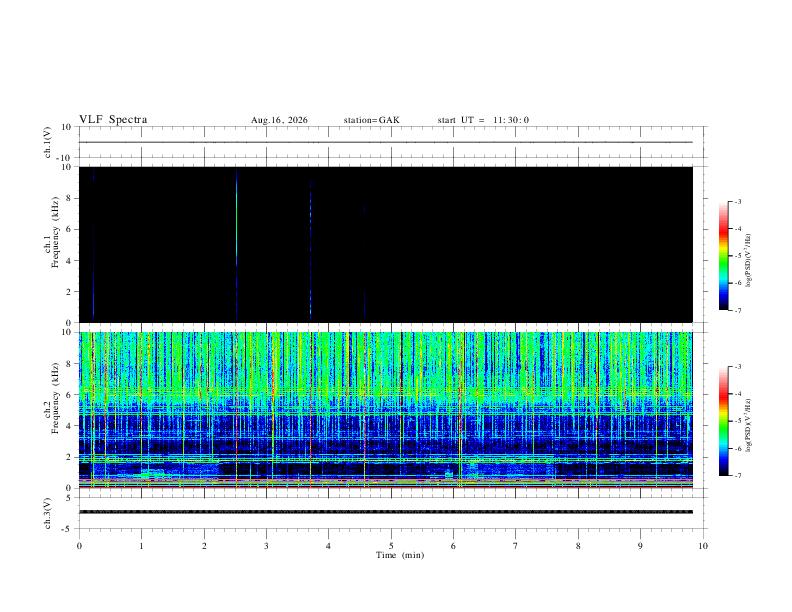Image resolution: width=792 pixels, height=612 pixels.
Task: Click the ch.3 thick black waveform band
Action: tap(385, 512)
